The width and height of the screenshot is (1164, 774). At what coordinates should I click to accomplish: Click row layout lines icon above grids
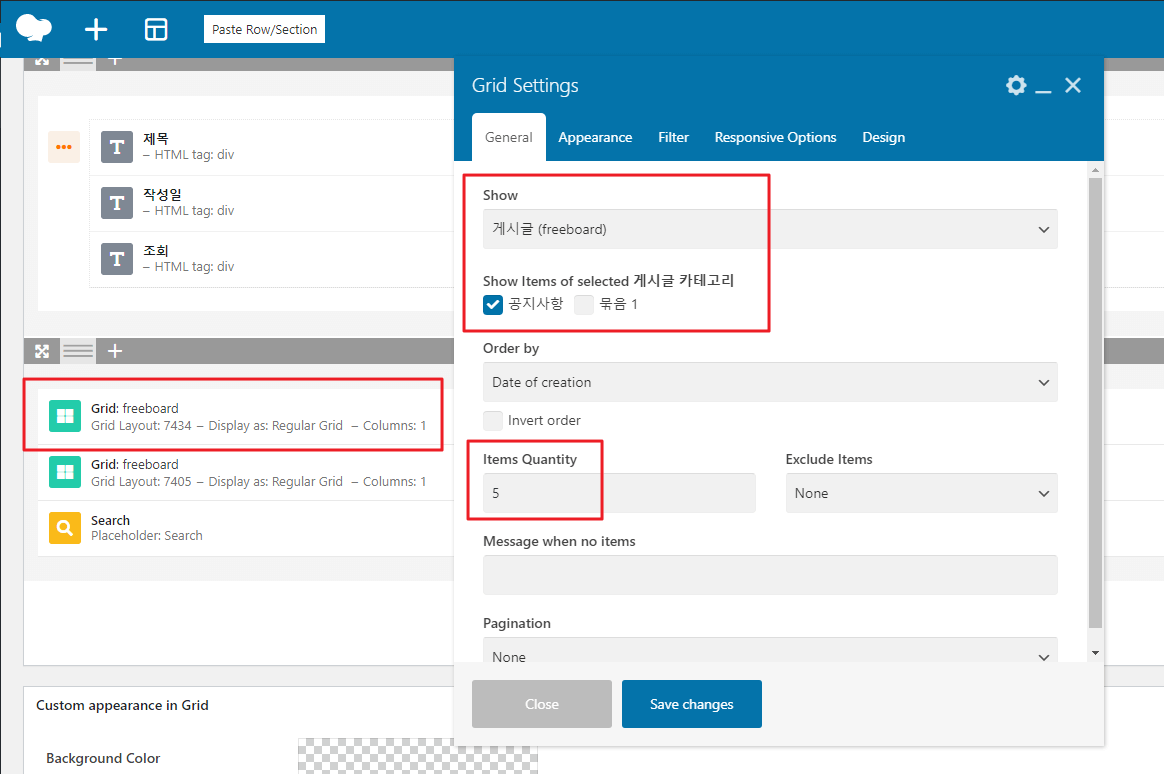click(78, 351)
